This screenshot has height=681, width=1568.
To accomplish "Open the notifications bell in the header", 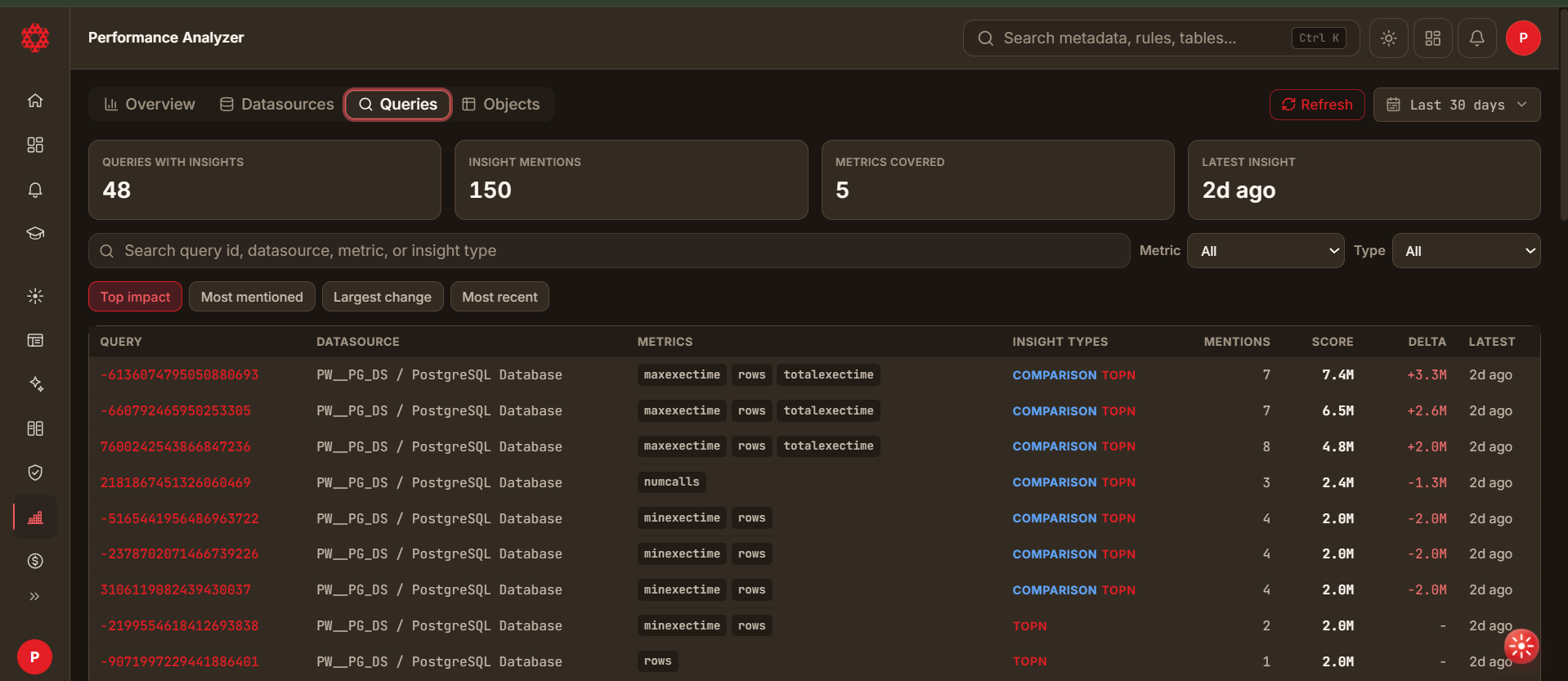I will click(x=1476, y=38).
